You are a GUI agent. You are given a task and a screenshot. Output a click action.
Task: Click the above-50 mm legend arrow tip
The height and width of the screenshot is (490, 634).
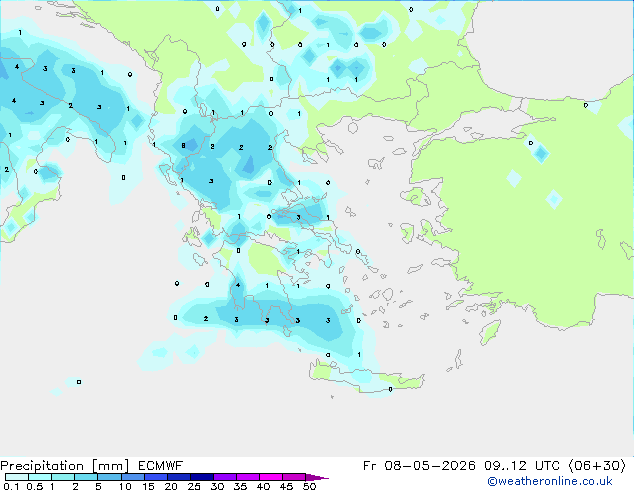click(317, 477)
